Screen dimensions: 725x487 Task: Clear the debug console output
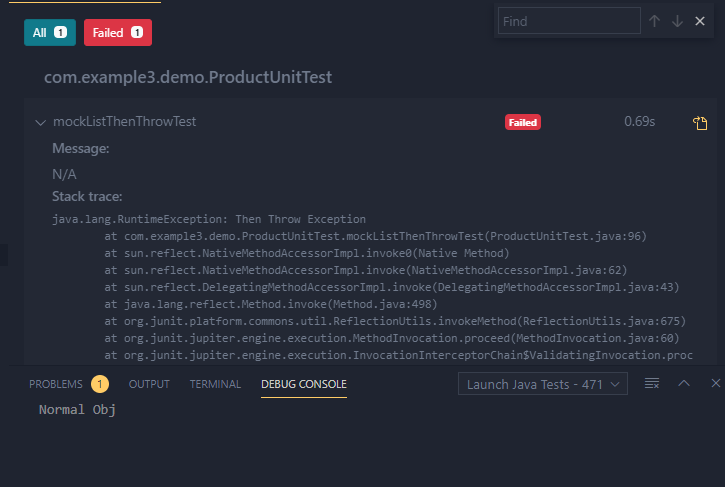point(652,383)
